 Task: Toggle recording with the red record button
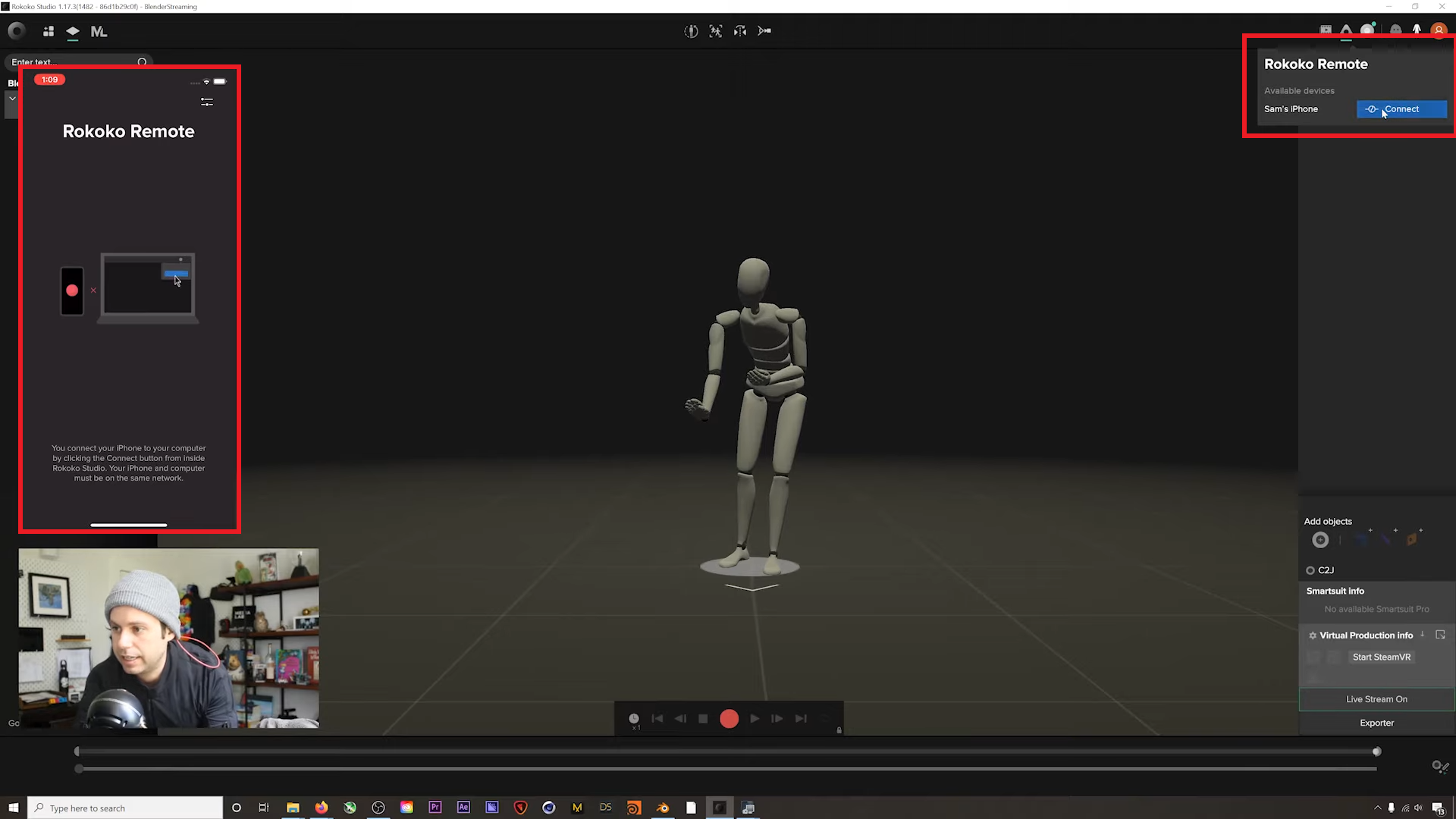(x=729, y=718)
